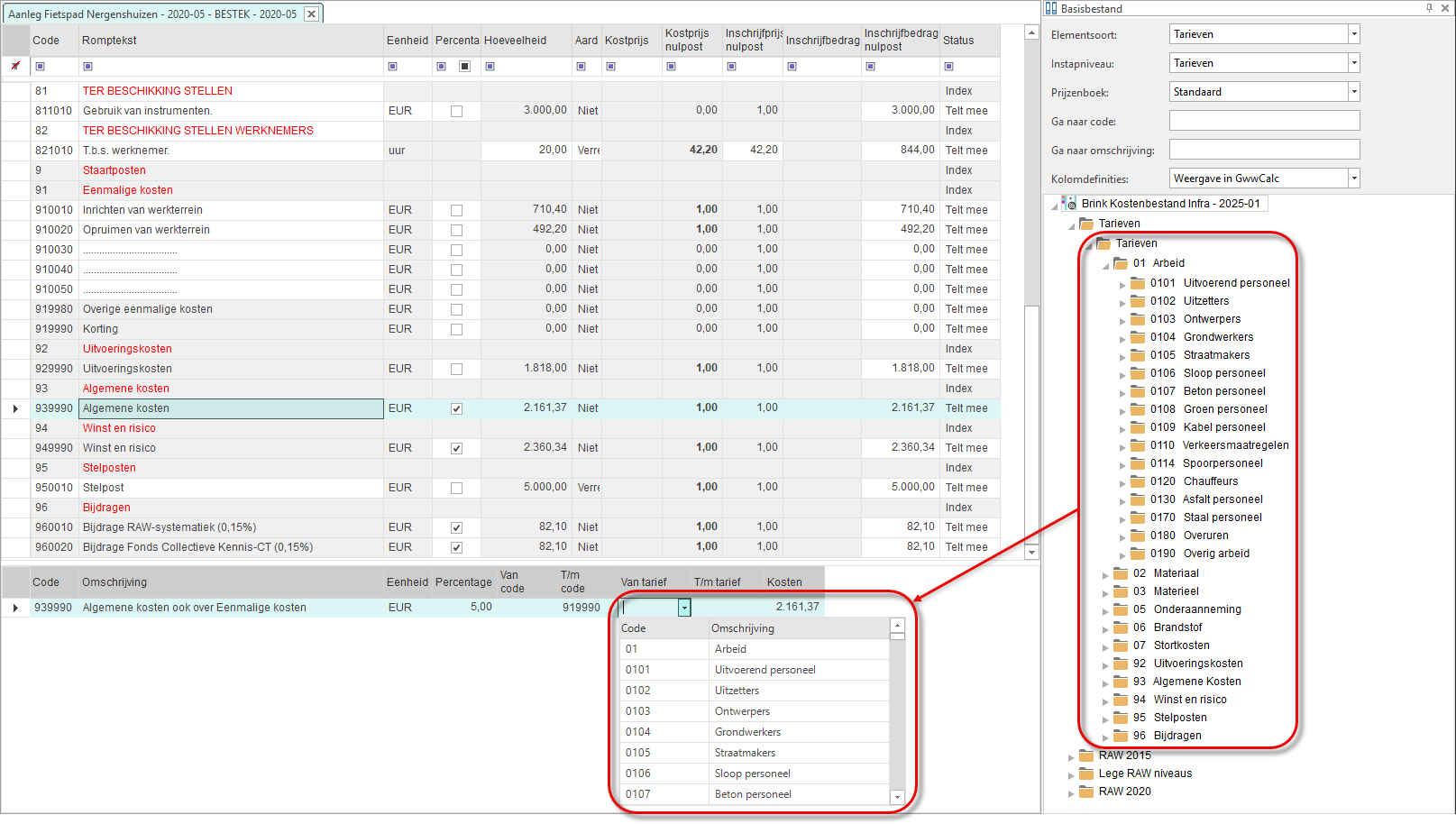This screenshot has height=824, width=1456.
Task: Click the Ga naar code input field
Action: click(x=1264, y=121)
